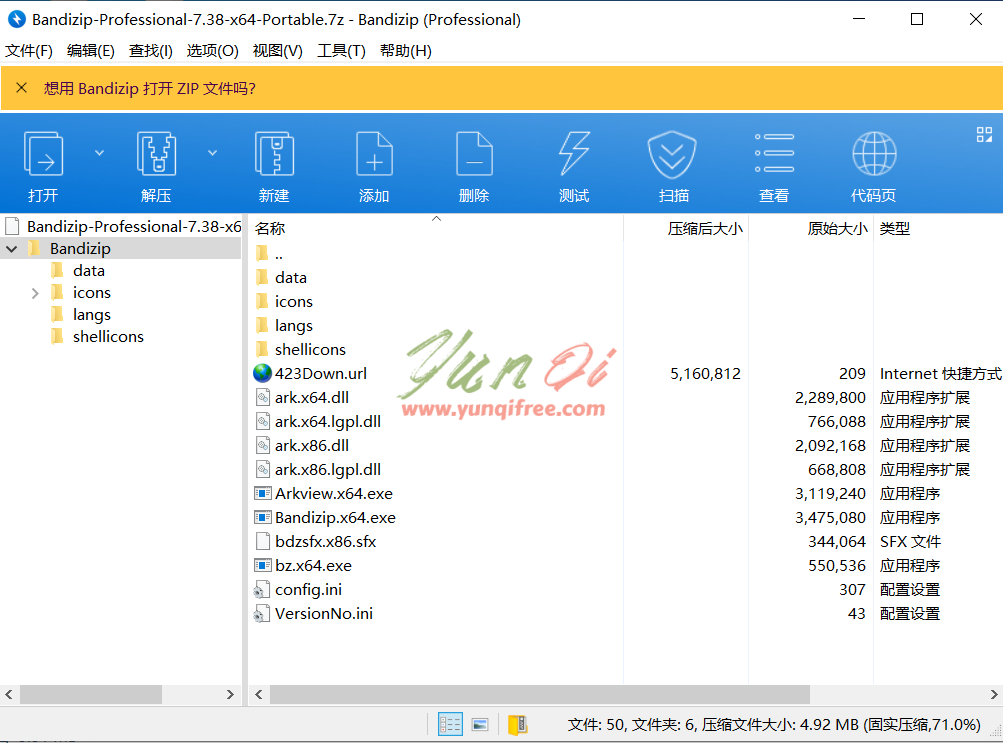
Task: Select the Bandizip folder in the tree
Action: (x=80, y=249)
